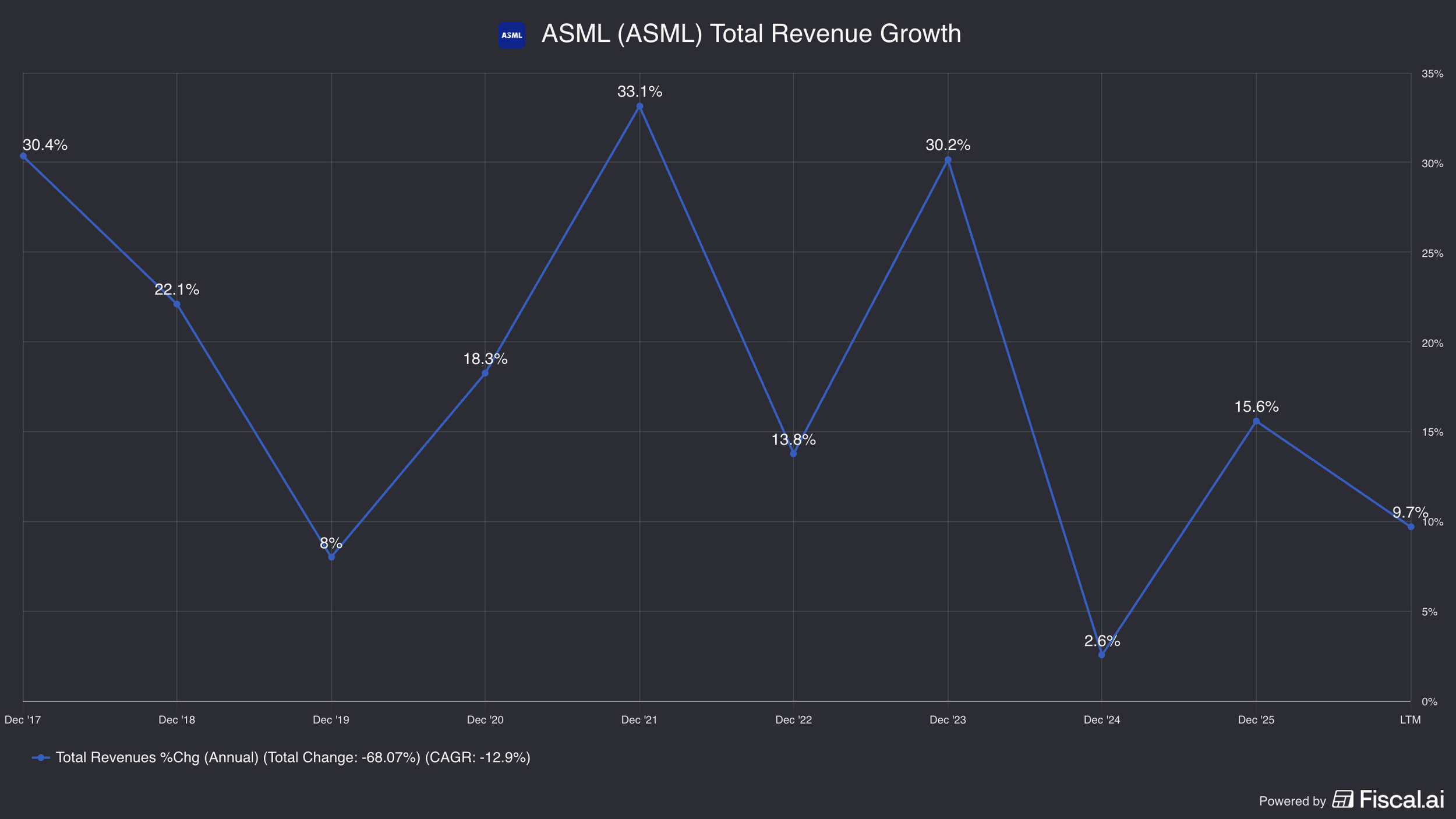
Task: Select the Dec '18 data point at 22.1%
Action: coord(177,304)
